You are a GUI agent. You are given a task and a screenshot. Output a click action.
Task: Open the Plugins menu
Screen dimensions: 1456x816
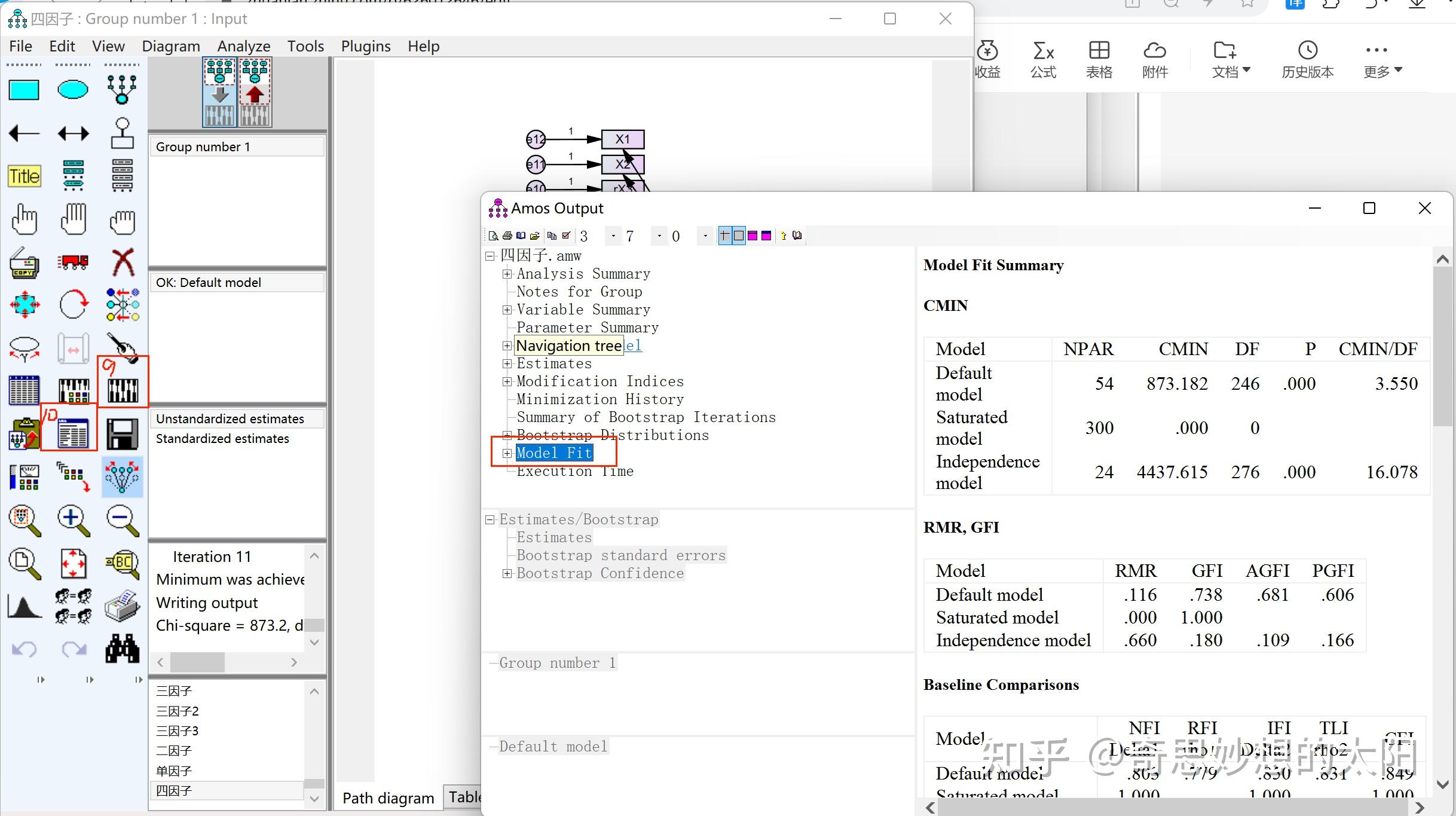365,46
